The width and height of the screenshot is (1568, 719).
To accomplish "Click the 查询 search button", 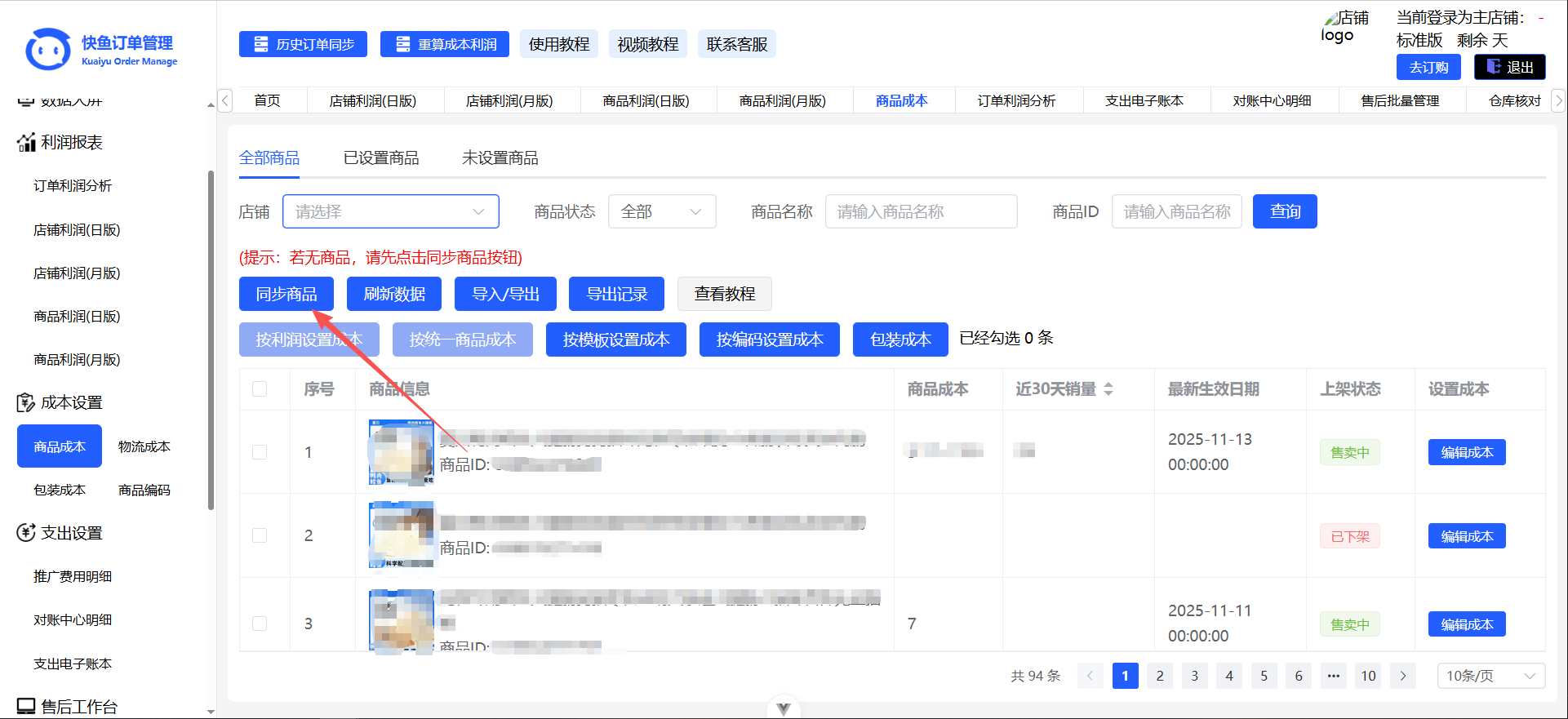I will (1284, 211).
